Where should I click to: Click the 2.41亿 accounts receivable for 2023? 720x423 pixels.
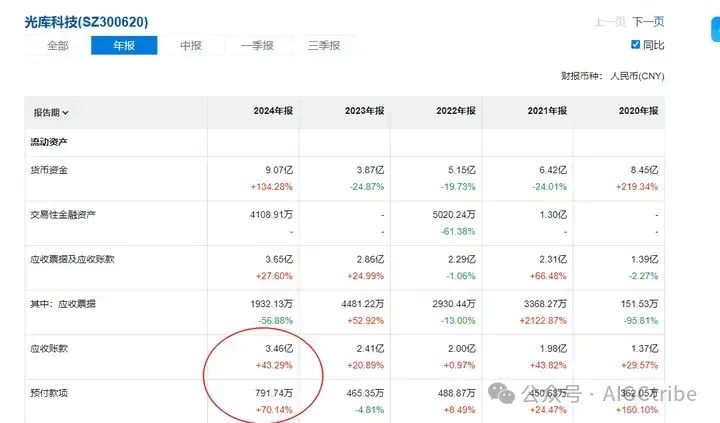370,348
